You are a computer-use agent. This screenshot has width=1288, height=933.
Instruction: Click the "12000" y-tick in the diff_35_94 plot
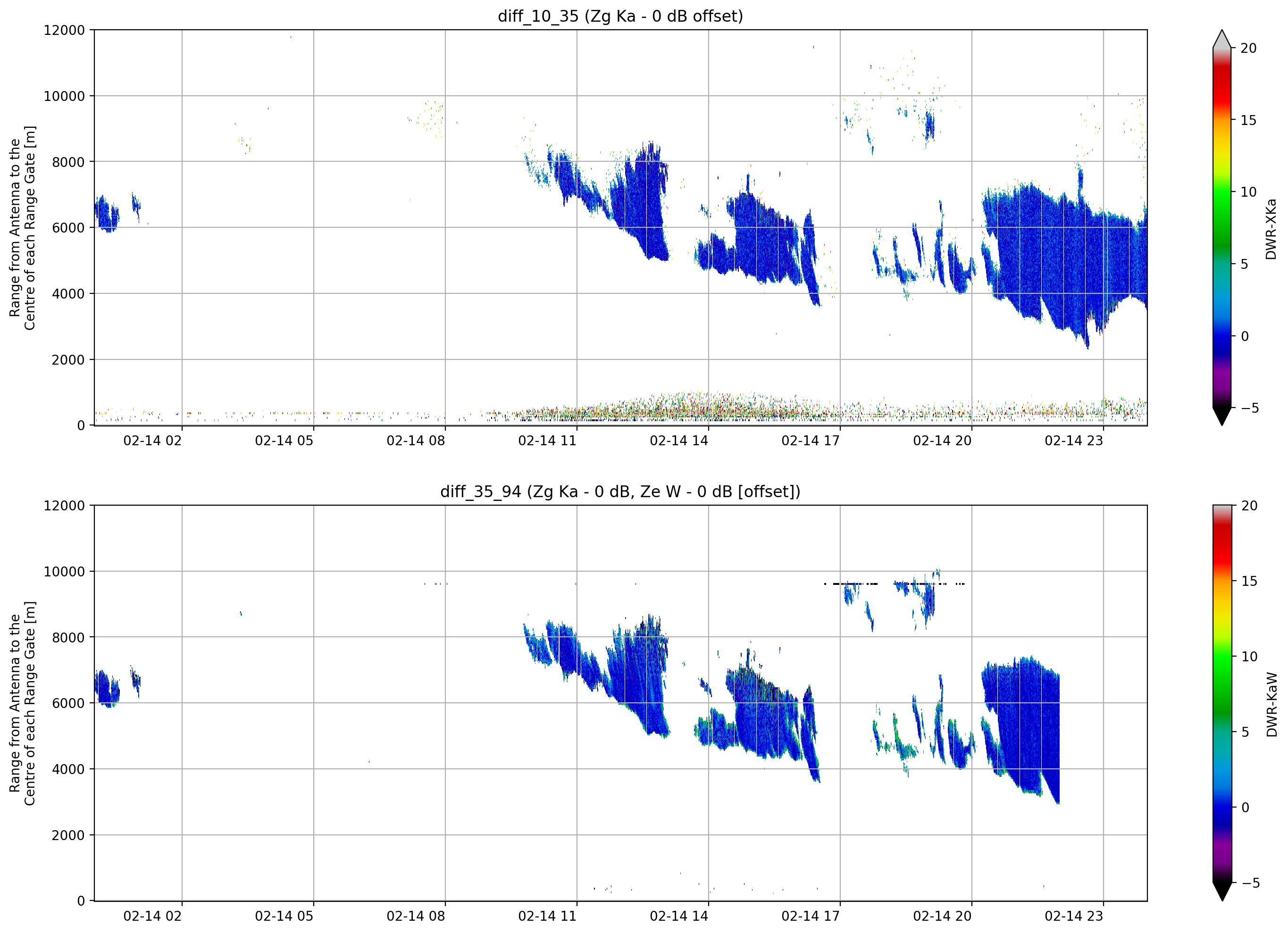point(64,505)
